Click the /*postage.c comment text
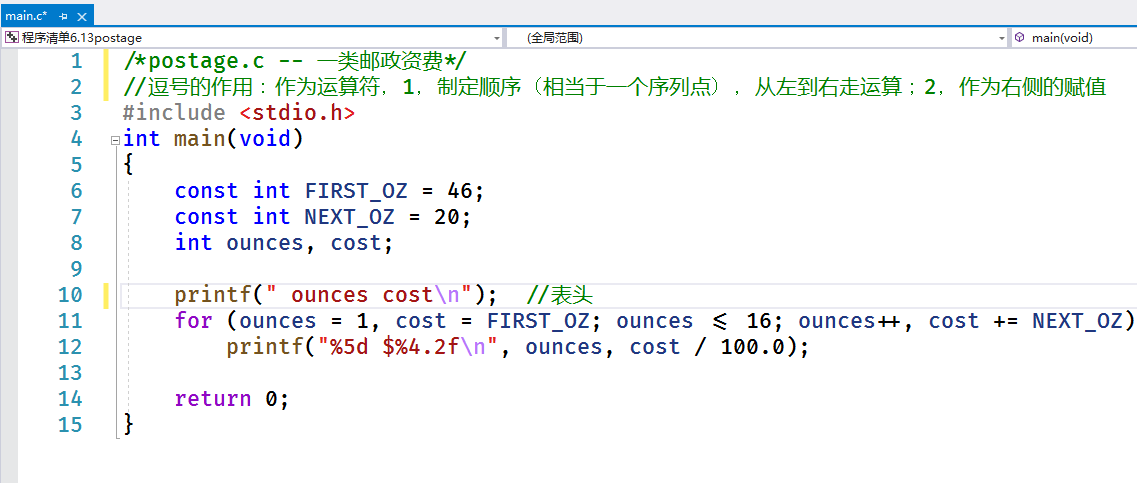This screenshot has width=1137, height=483. (295, 61)
